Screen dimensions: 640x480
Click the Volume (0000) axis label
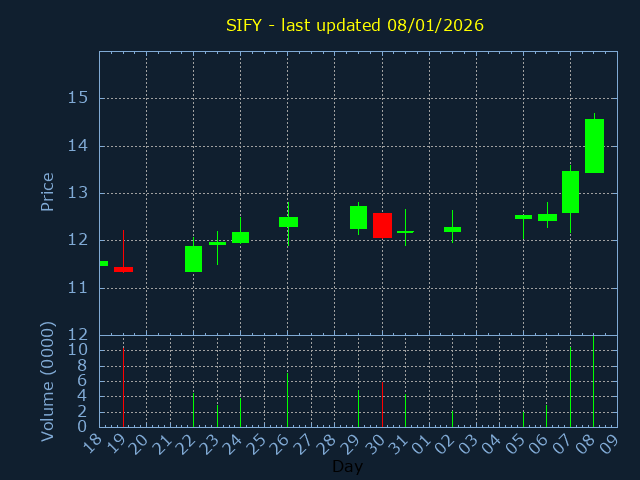point(47,382)
